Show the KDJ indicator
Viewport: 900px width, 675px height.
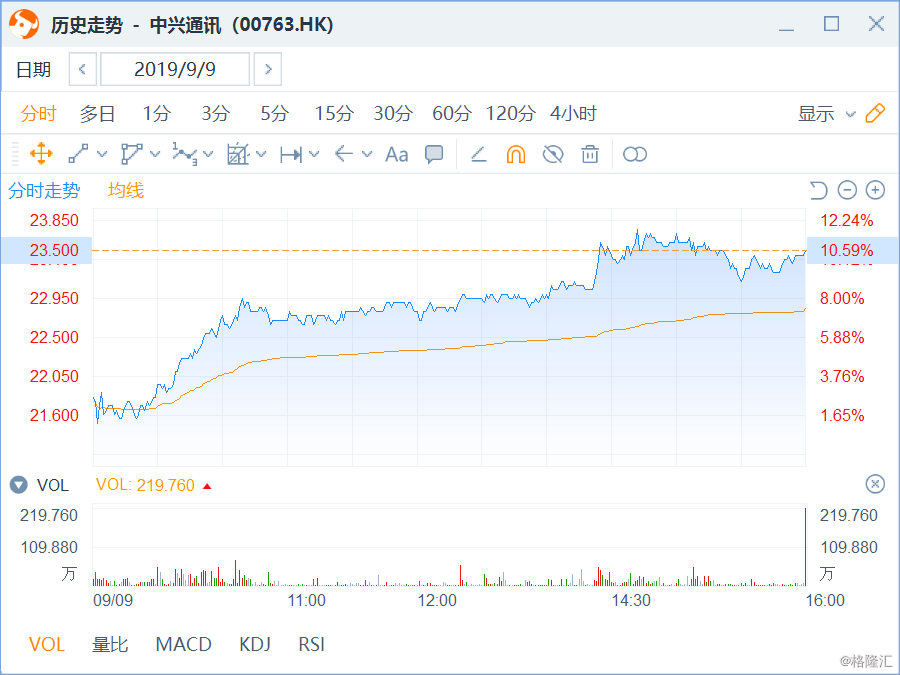(254, 644)
